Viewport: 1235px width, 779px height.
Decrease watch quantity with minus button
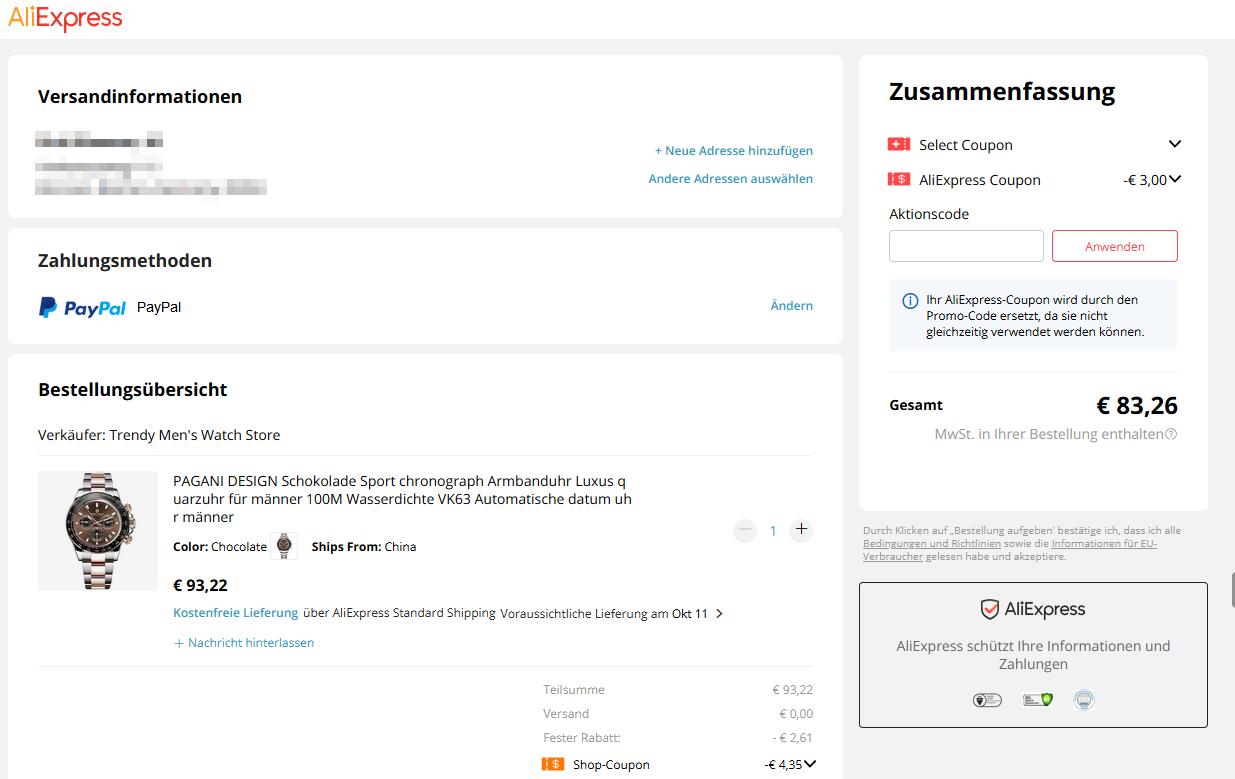click(x=745, y=530)
